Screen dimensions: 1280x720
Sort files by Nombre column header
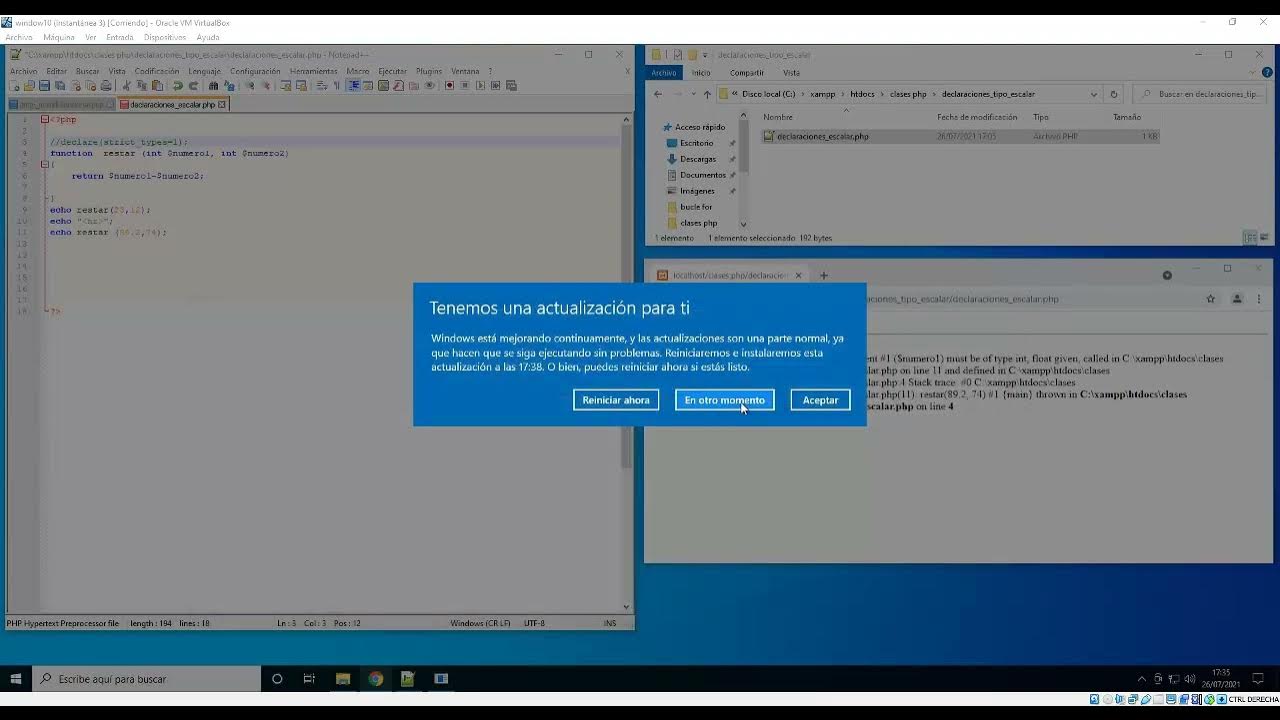[778, 117]
